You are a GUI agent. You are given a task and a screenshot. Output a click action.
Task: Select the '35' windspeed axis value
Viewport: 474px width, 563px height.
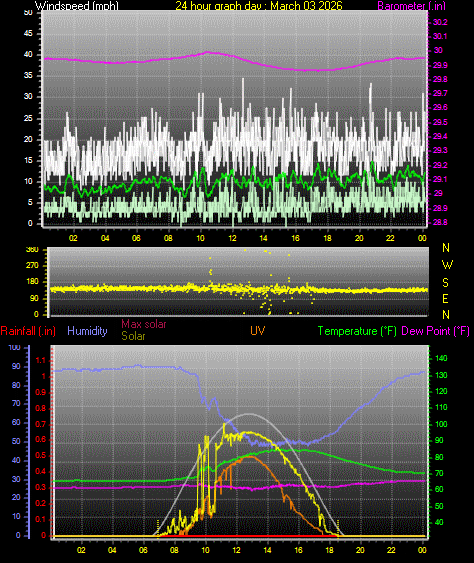[28, 75]
